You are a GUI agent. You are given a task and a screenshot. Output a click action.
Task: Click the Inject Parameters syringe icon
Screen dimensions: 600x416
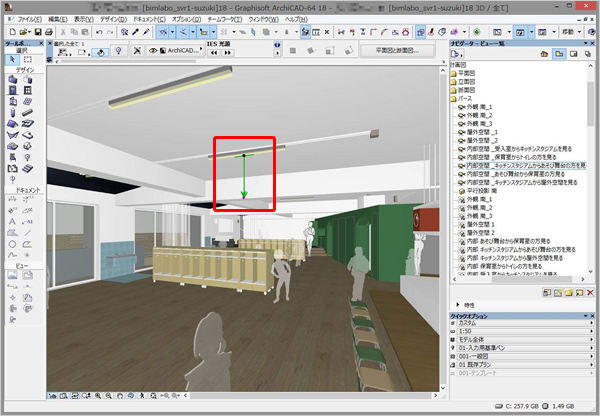pyautogui.click(x=146, y=32)
